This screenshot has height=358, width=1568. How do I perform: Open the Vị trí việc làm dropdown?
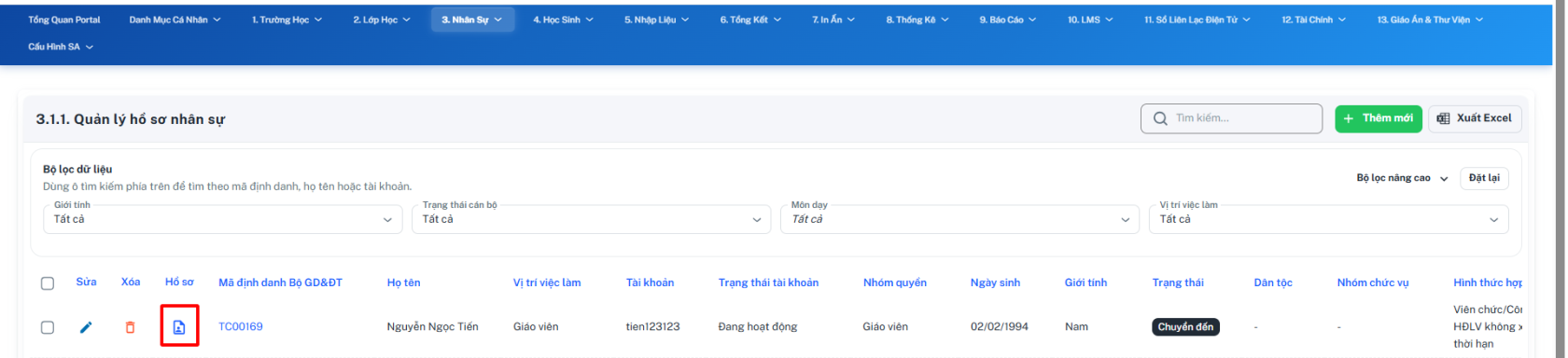pos(1329,219)
